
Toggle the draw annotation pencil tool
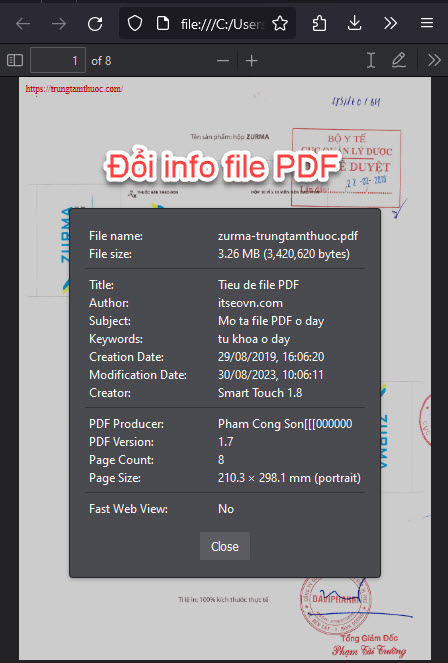click(399, 60)
